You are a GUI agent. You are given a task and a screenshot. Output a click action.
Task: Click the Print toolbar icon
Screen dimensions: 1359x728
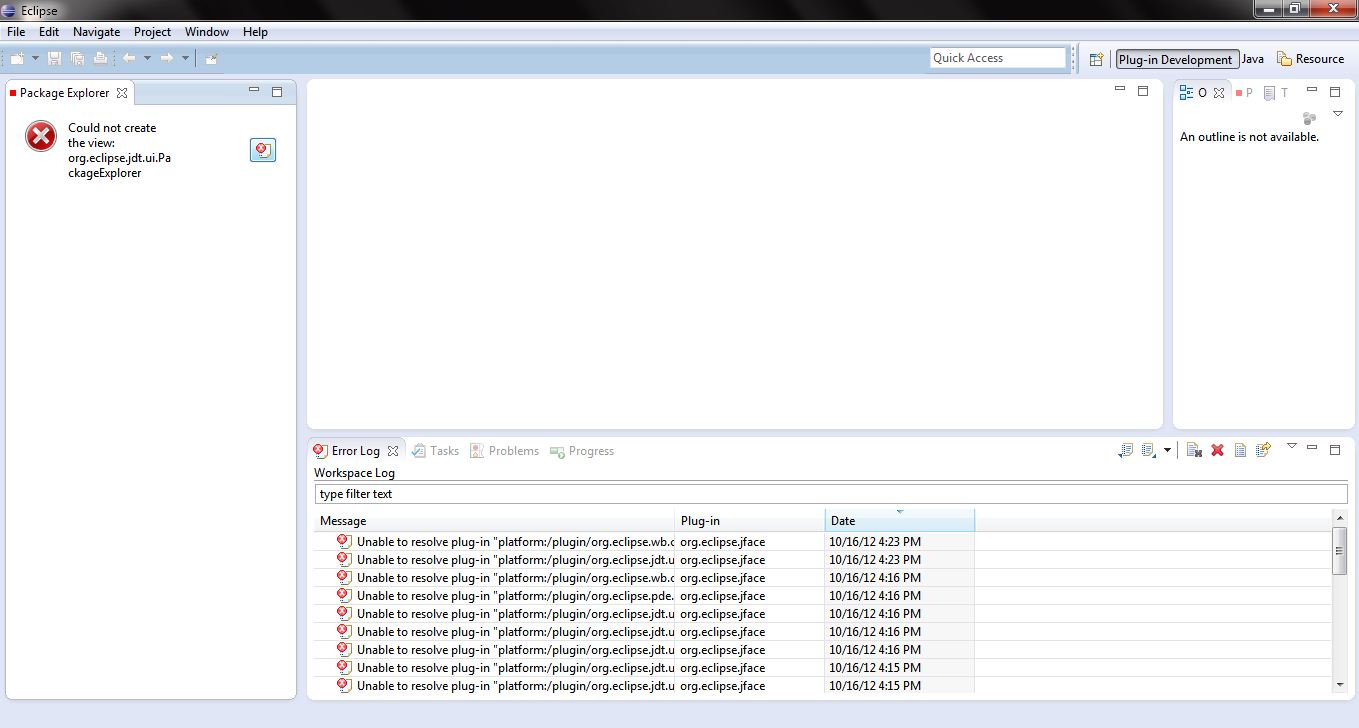[x=100, y=58]
